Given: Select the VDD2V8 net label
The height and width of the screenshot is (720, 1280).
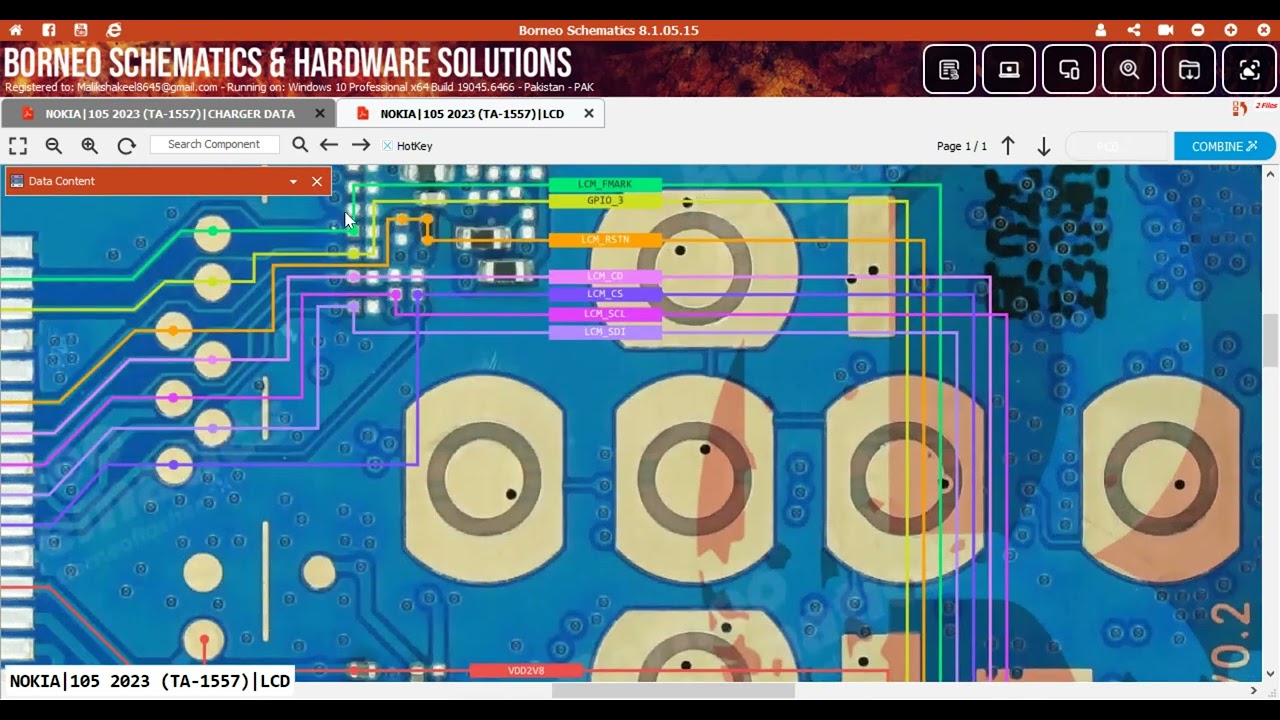Looking at the screenshot, I should click(x=526, y=671).
